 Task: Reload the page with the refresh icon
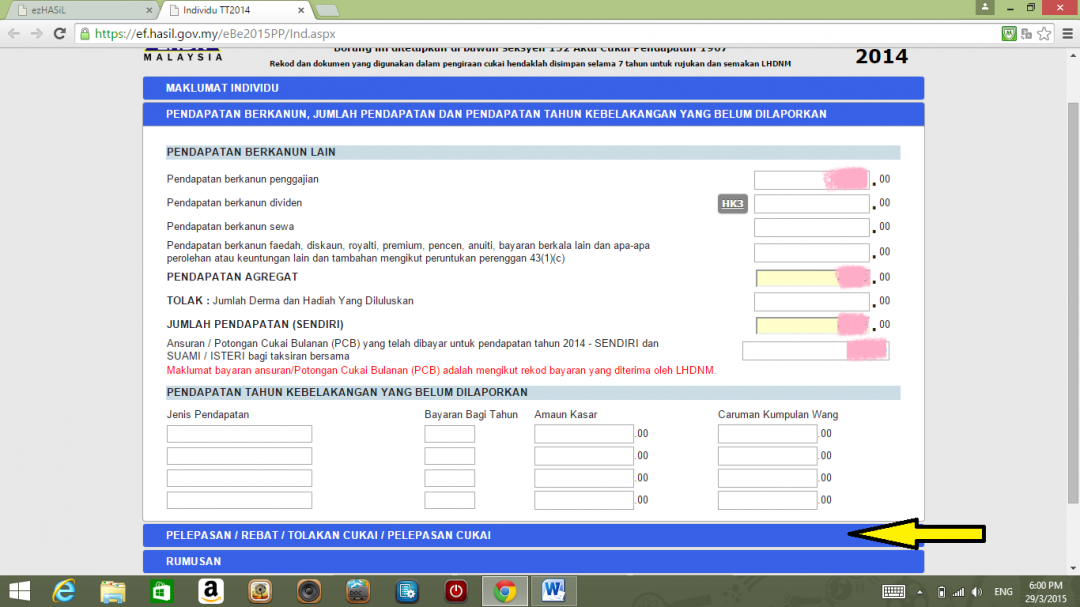coord(60,34)
